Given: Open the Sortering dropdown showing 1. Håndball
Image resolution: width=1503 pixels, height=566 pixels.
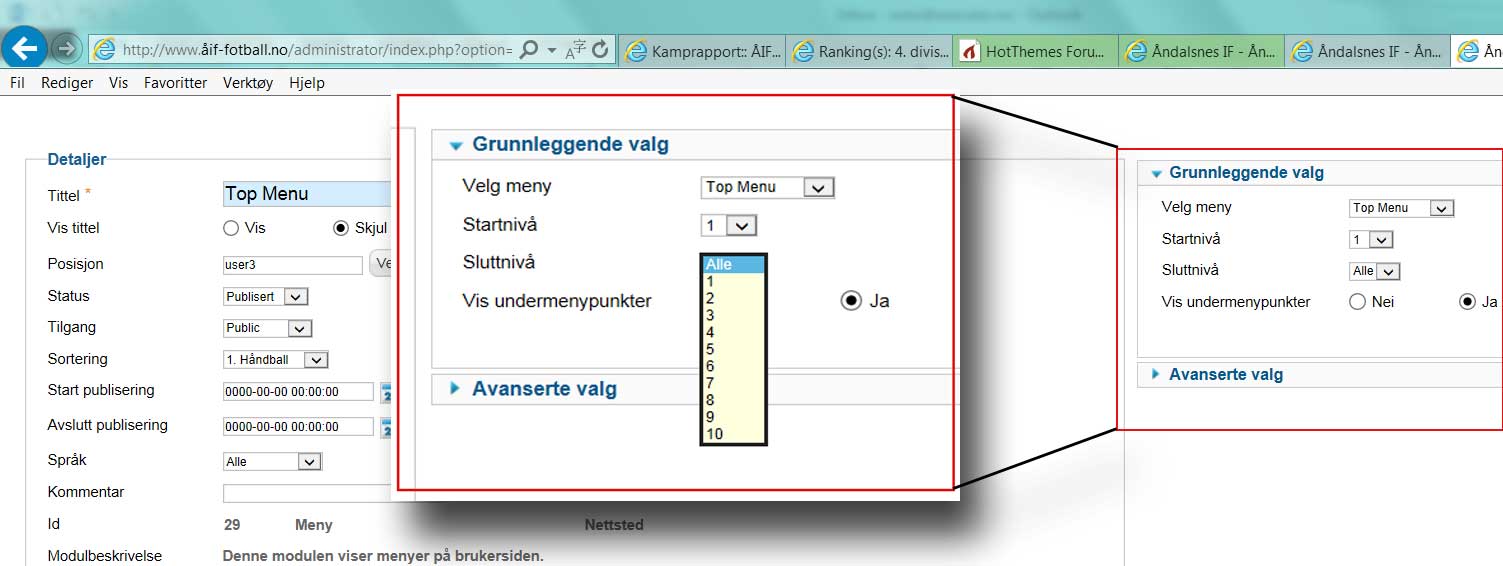Looking at the screenshot, I should (275, 359).
